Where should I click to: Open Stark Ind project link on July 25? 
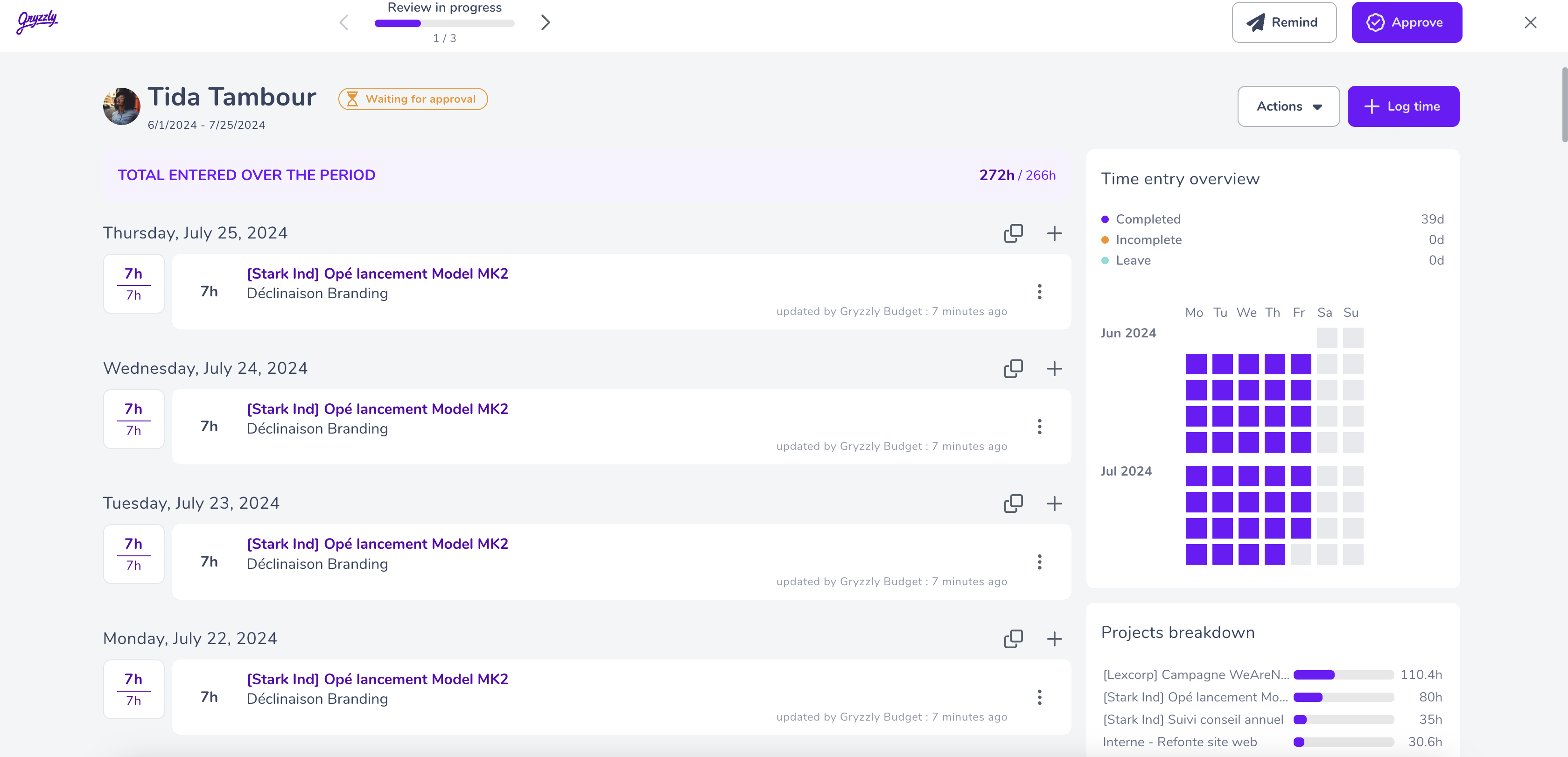pyautogui.click(x=378, y=274)
